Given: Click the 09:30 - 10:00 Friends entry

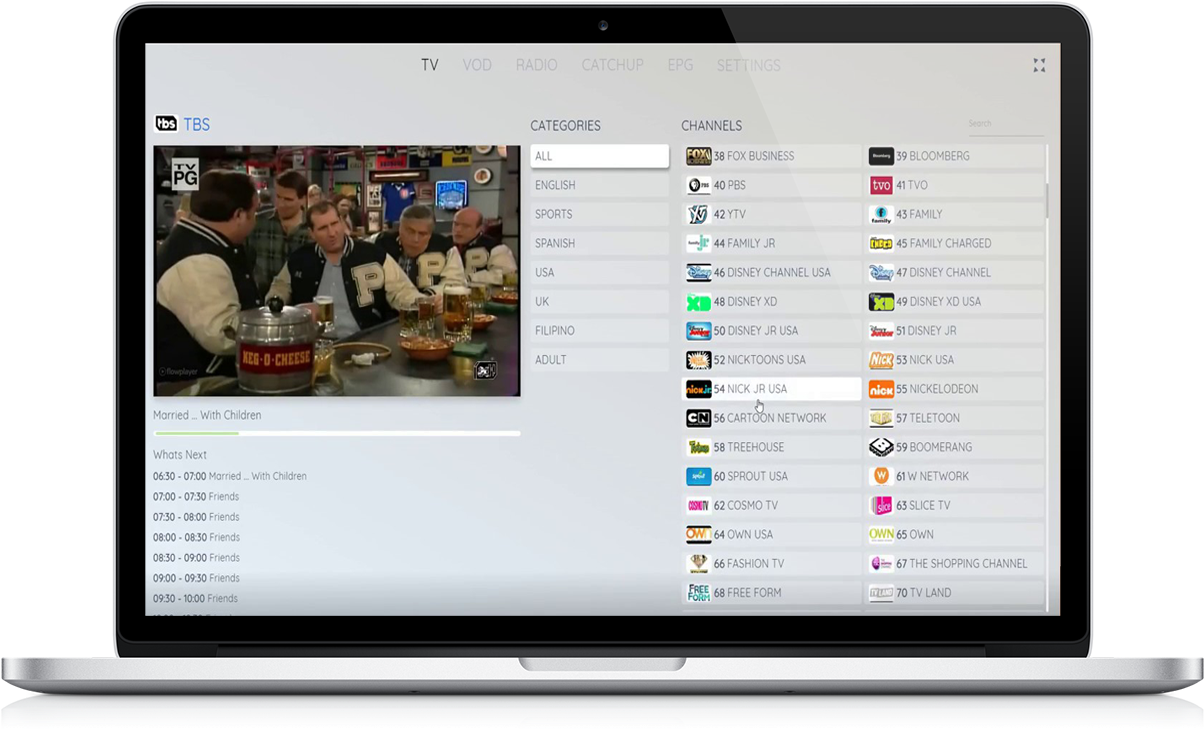Looking at the screenshot, I should coord(196,598).
